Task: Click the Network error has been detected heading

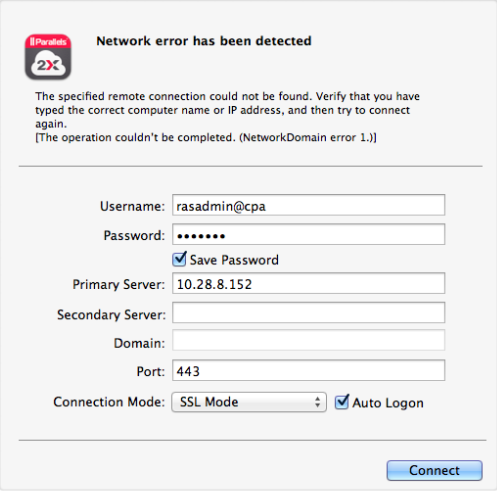Action: 204,41
